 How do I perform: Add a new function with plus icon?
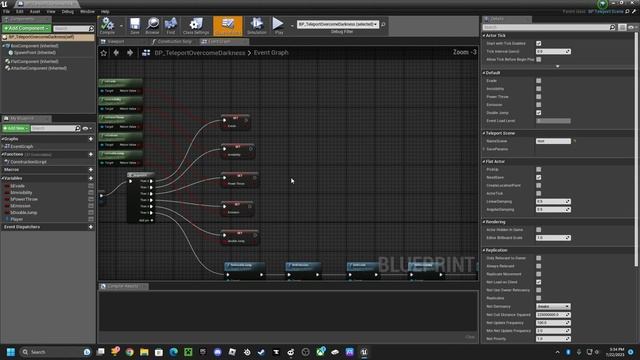(x=91, y=154)
